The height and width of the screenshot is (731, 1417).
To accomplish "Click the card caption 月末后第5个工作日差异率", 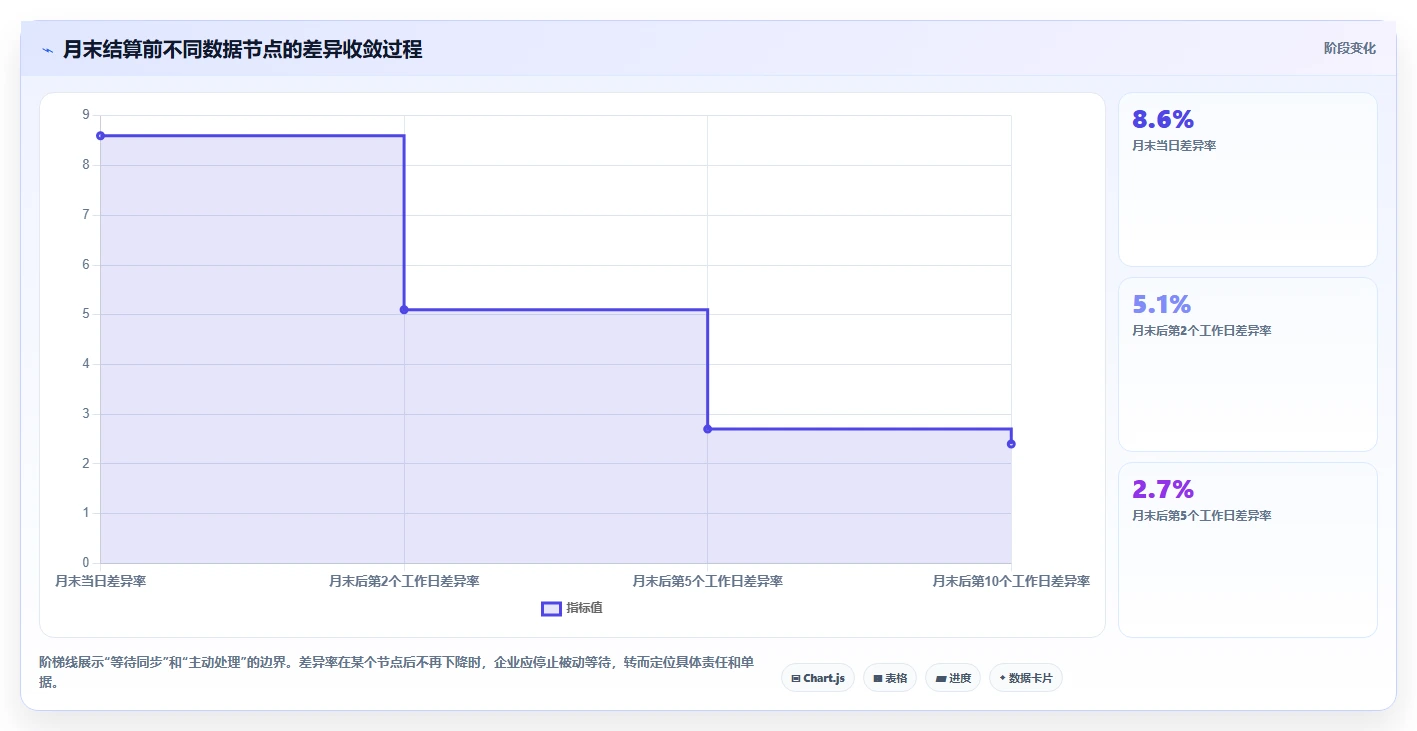I will pos(1201,515).
